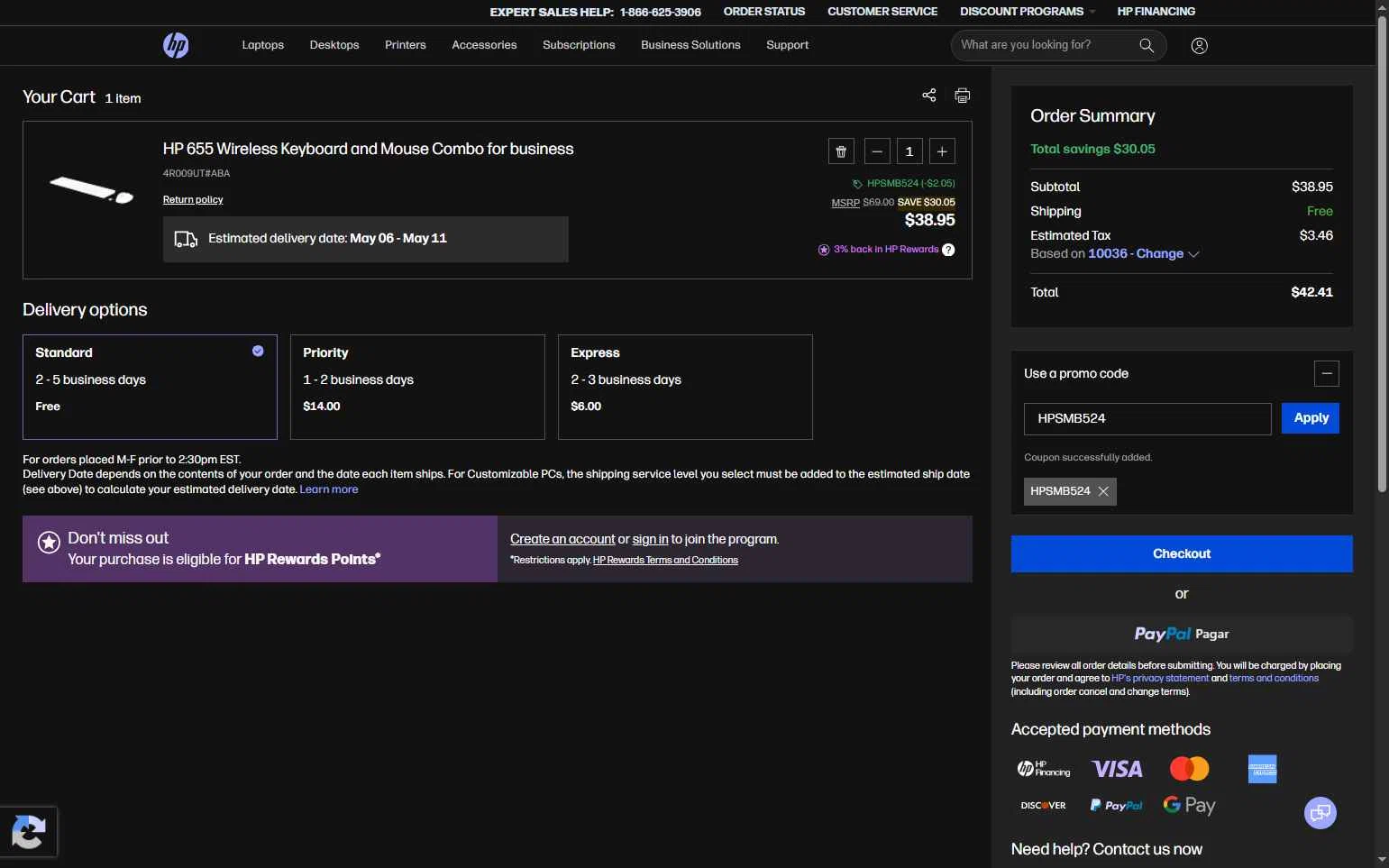Open HP's privacy statement link

(1160, 679)
